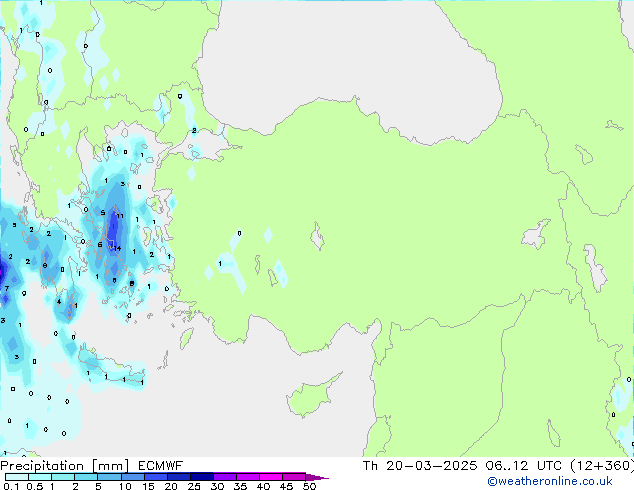Select the dark navy 25–30 mm legend swatch

(x=202, y=476)
